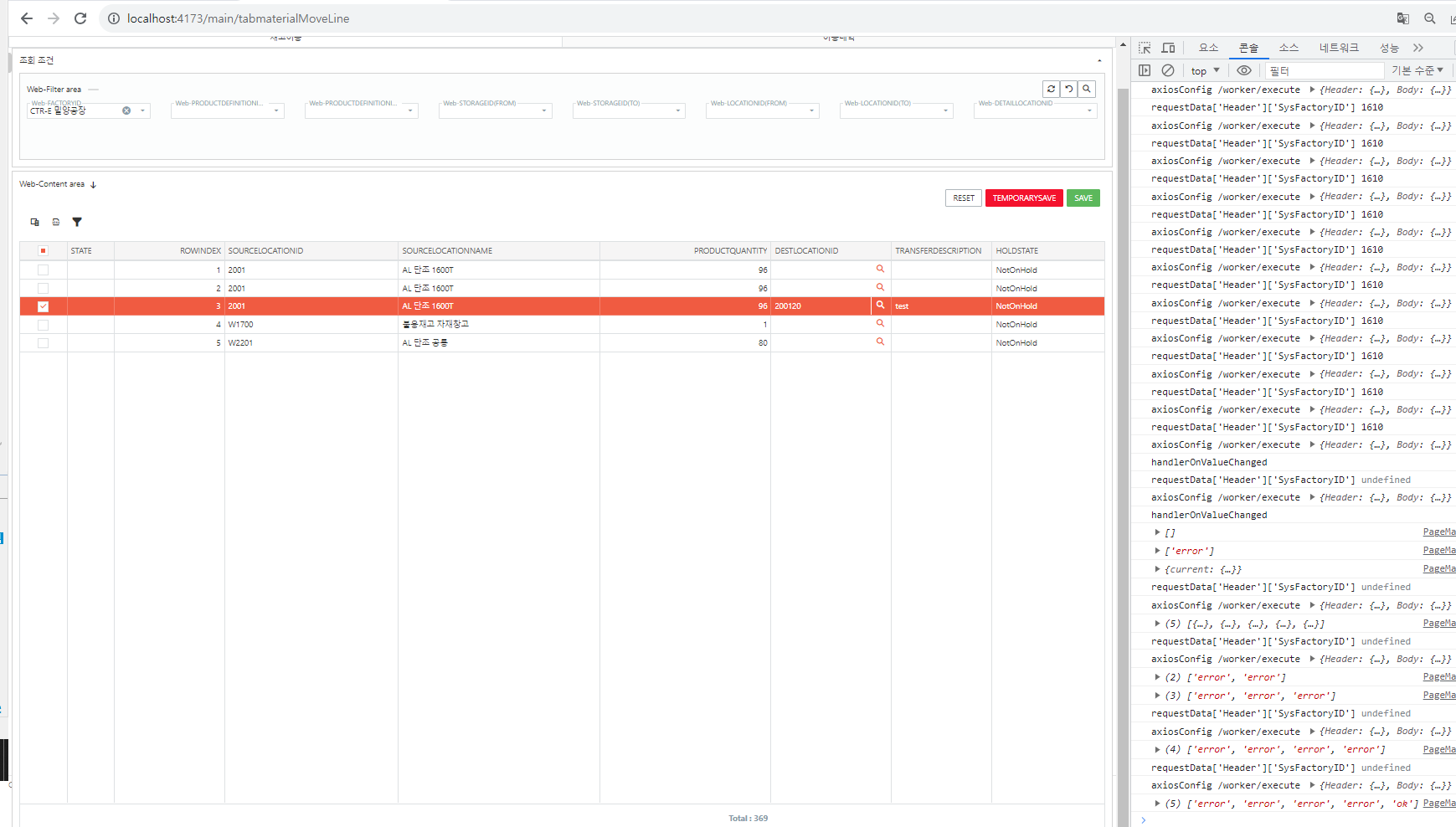The image size is (1456, 827).
Task: Click the 'test' transfer description cell
Action: 941,306
